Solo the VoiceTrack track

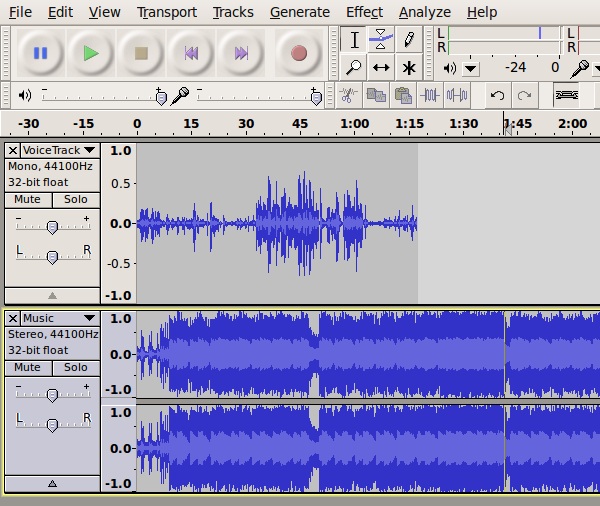tap(76, 199)
